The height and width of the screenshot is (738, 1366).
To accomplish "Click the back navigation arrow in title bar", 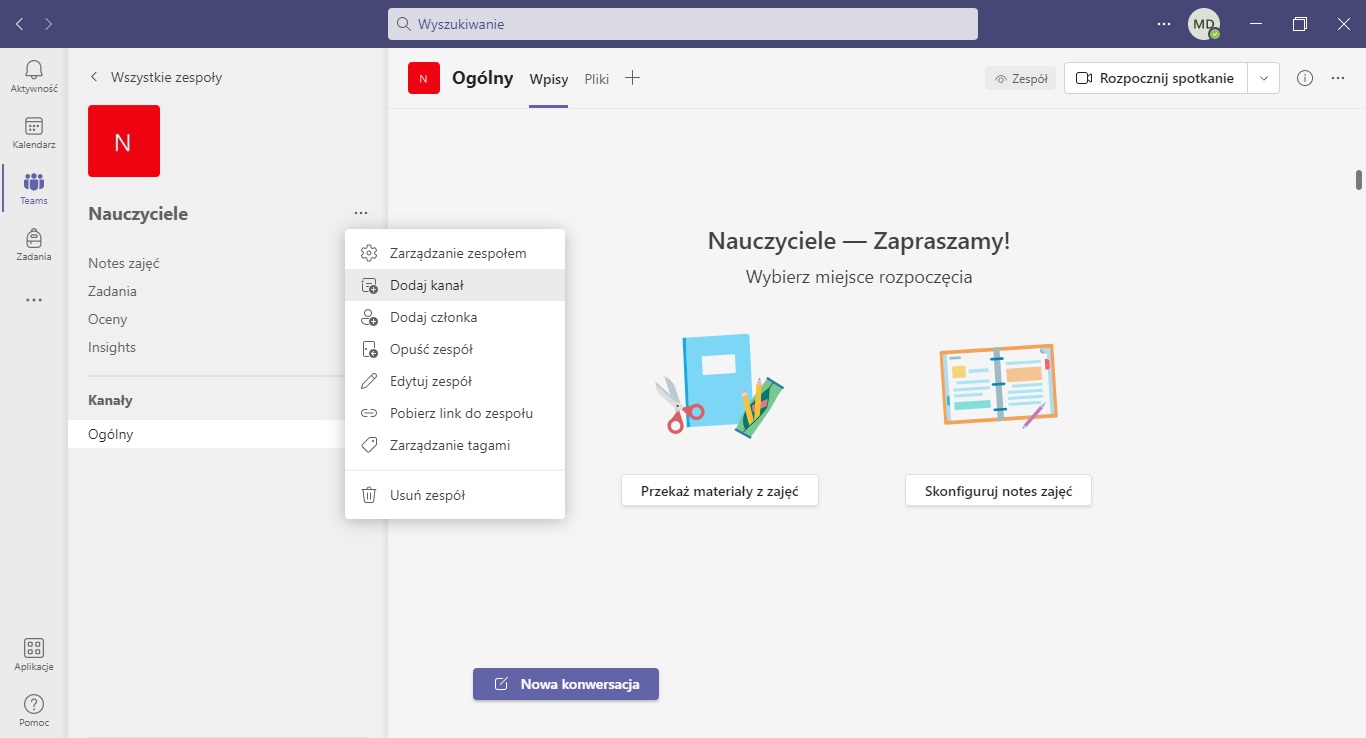I will tap(20, 23).
